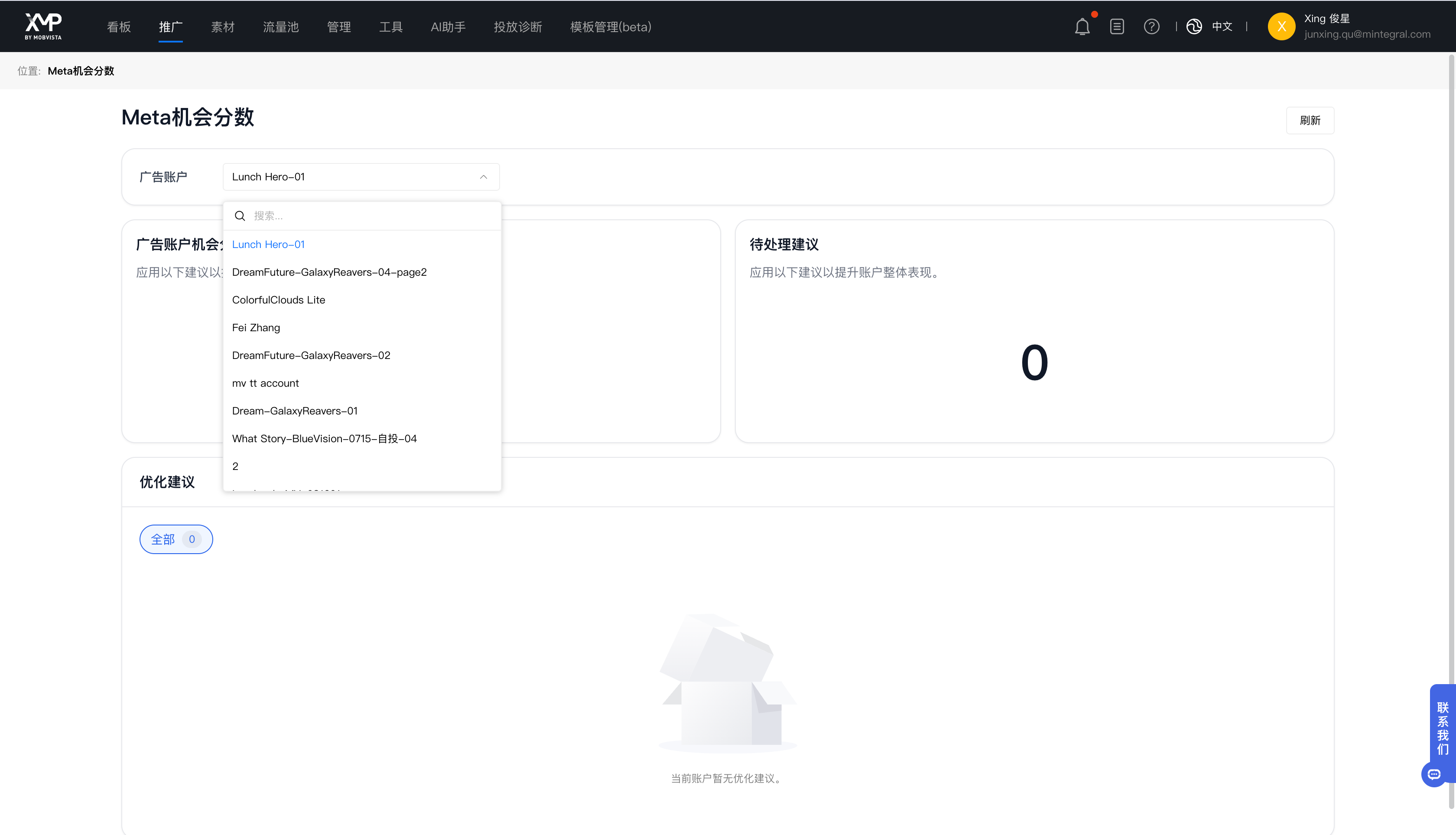Pick Fei Zhang in the account list
The height and width of the screenshot is (835, 1456).
click(x=256, y=327)
